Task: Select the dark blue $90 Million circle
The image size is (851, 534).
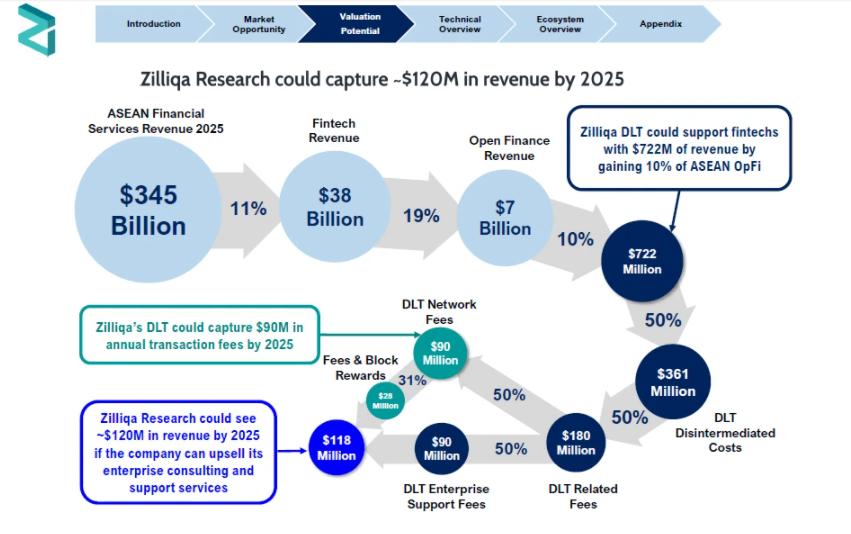Action: point(441,449)
